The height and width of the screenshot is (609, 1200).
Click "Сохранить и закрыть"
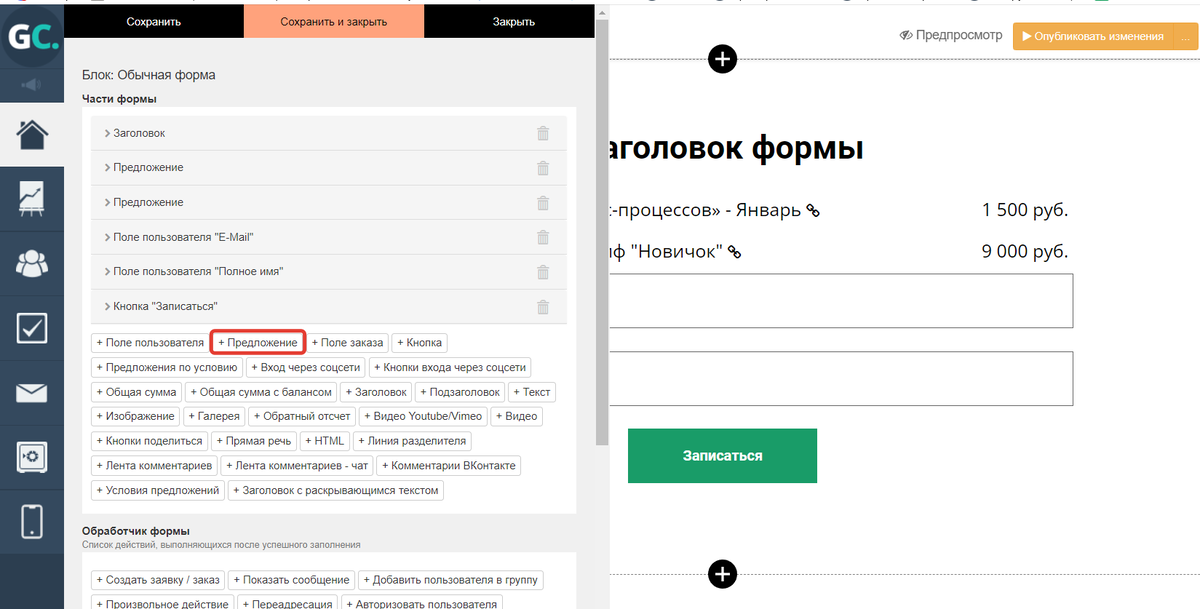tap(334, 21)
